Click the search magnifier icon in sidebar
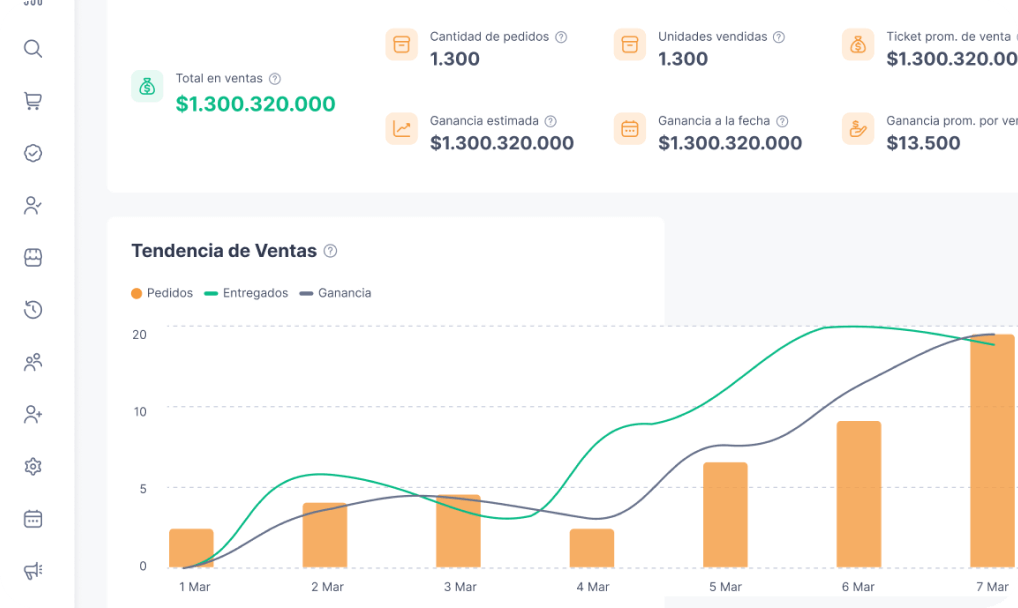Image resolution: width=1018 pixels, height=608 pixels. pyautogui.click(x=33, y=49)
